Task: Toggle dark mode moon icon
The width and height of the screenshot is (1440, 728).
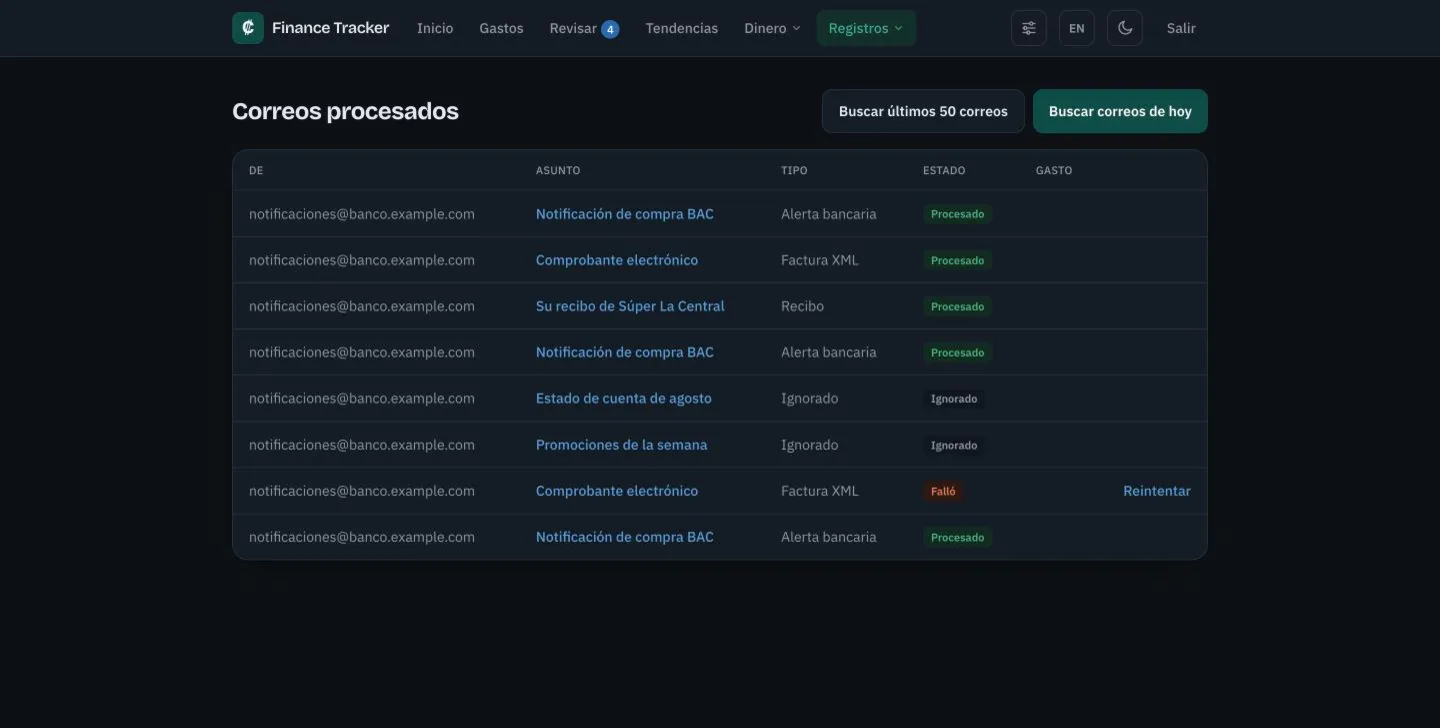Action: point(1125,28)
